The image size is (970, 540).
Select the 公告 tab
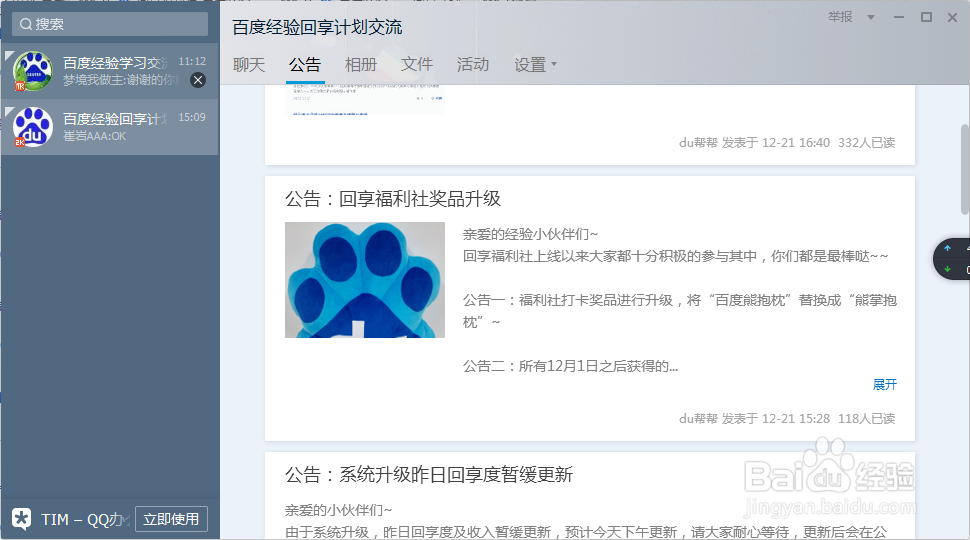[304, 64]
